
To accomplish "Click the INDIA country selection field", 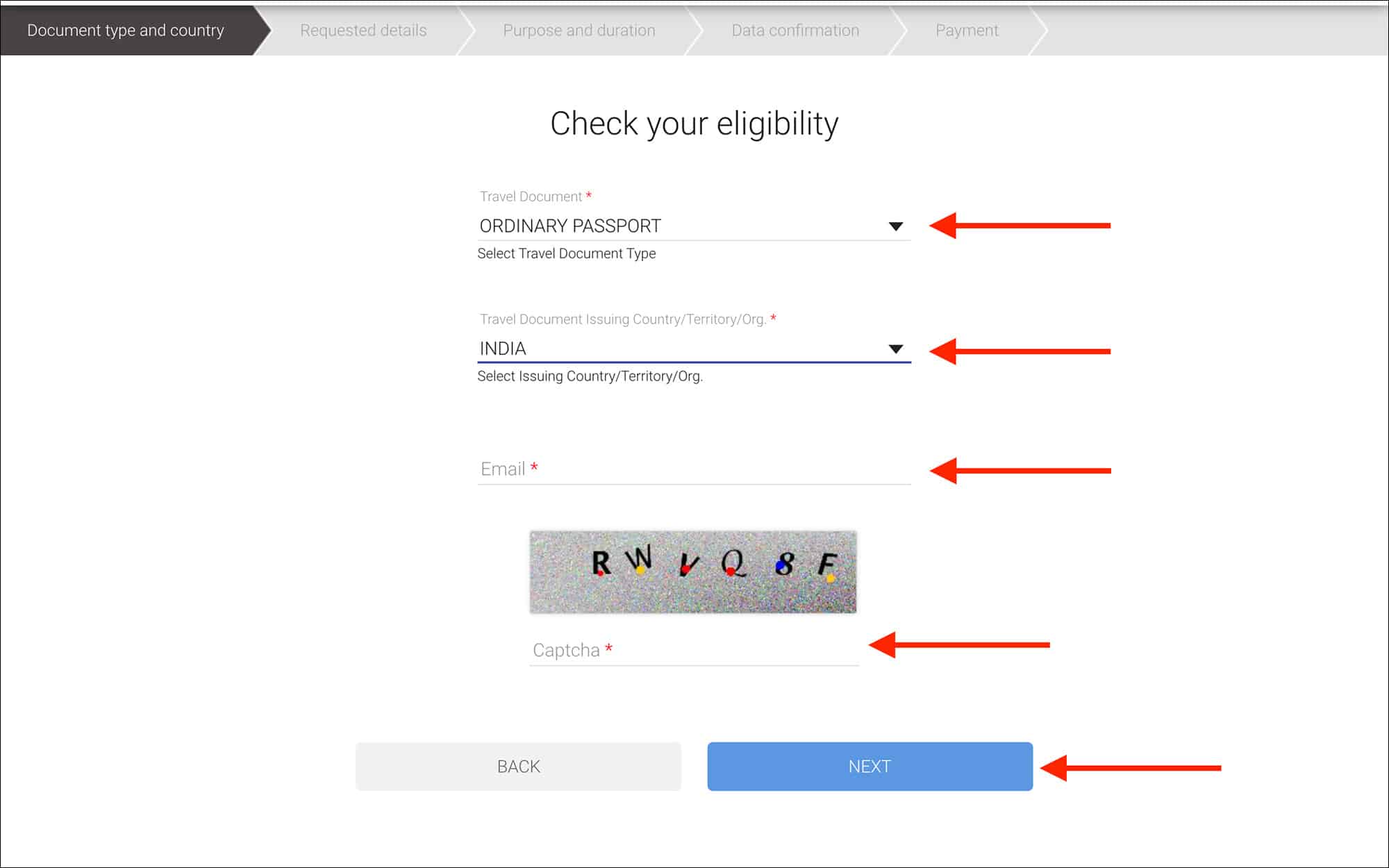I will (x=694, y=349).
